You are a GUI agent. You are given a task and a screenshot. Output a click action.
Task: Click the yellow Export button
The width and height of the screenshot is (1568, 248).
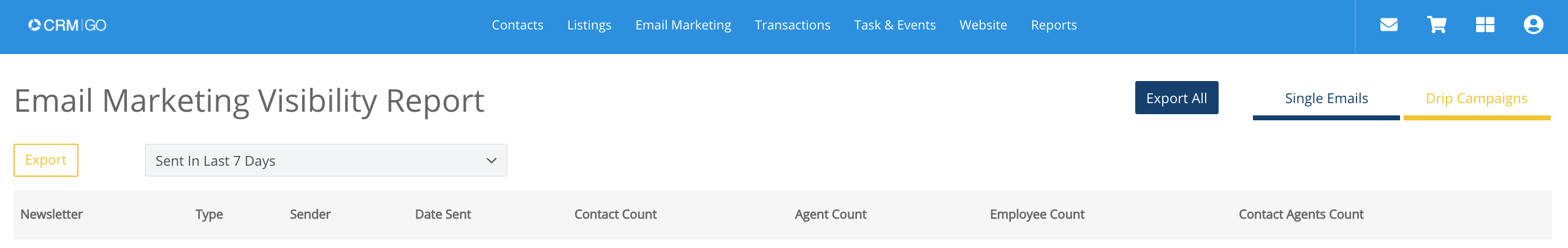tap(46, 160)
